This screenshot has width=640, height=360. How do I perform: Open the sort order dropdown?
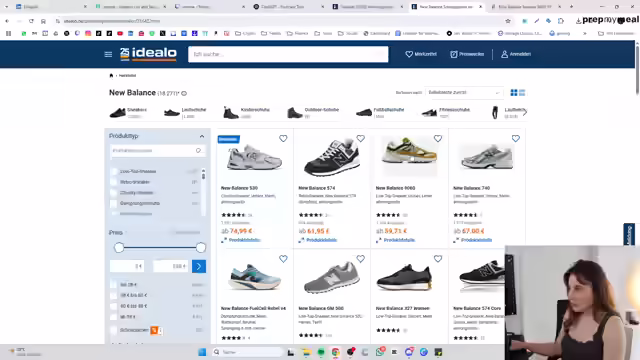point(464,93)
